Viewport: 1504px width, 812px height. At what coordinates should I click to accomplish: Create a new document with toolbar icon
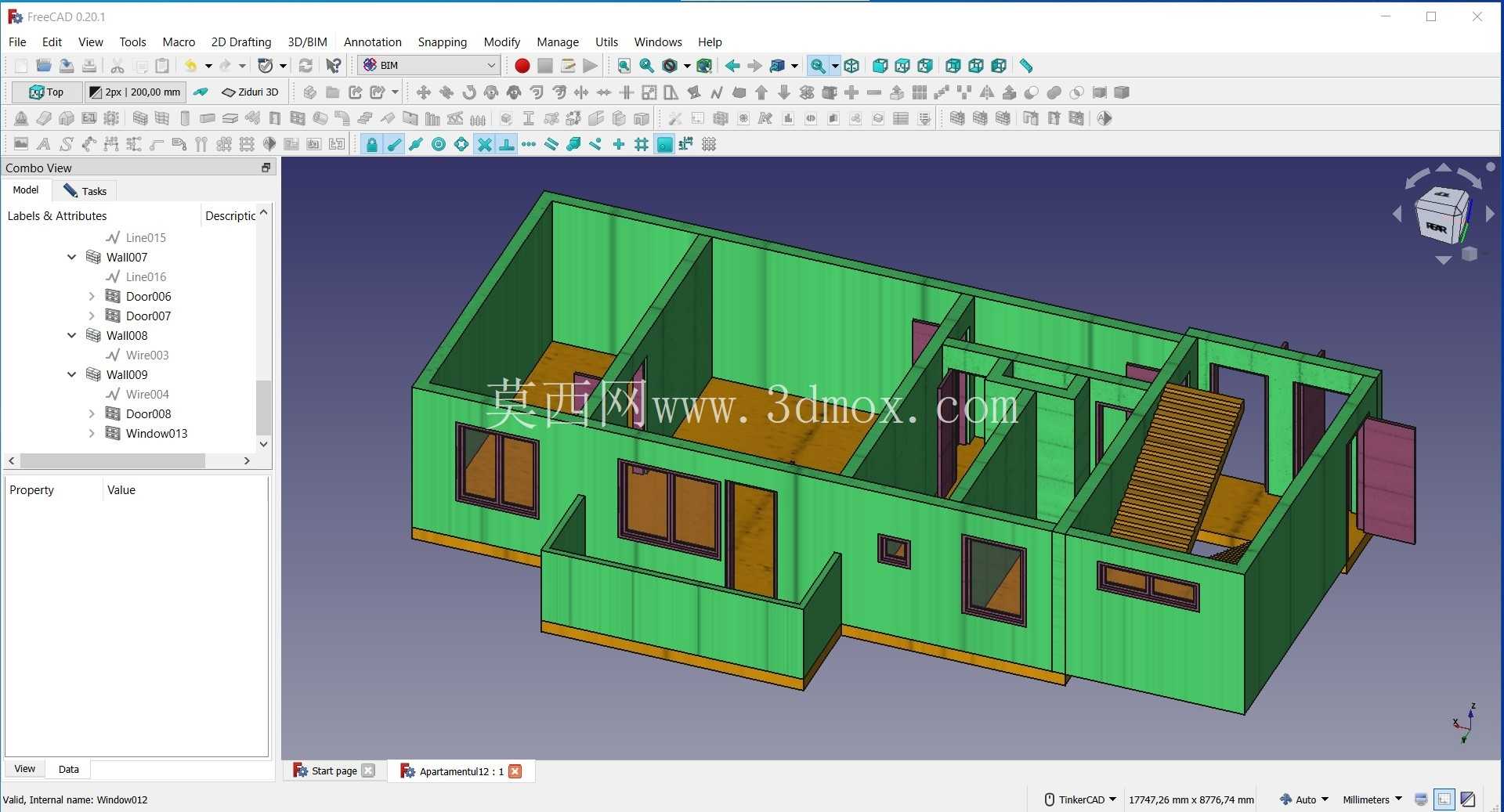coord(21,66)
